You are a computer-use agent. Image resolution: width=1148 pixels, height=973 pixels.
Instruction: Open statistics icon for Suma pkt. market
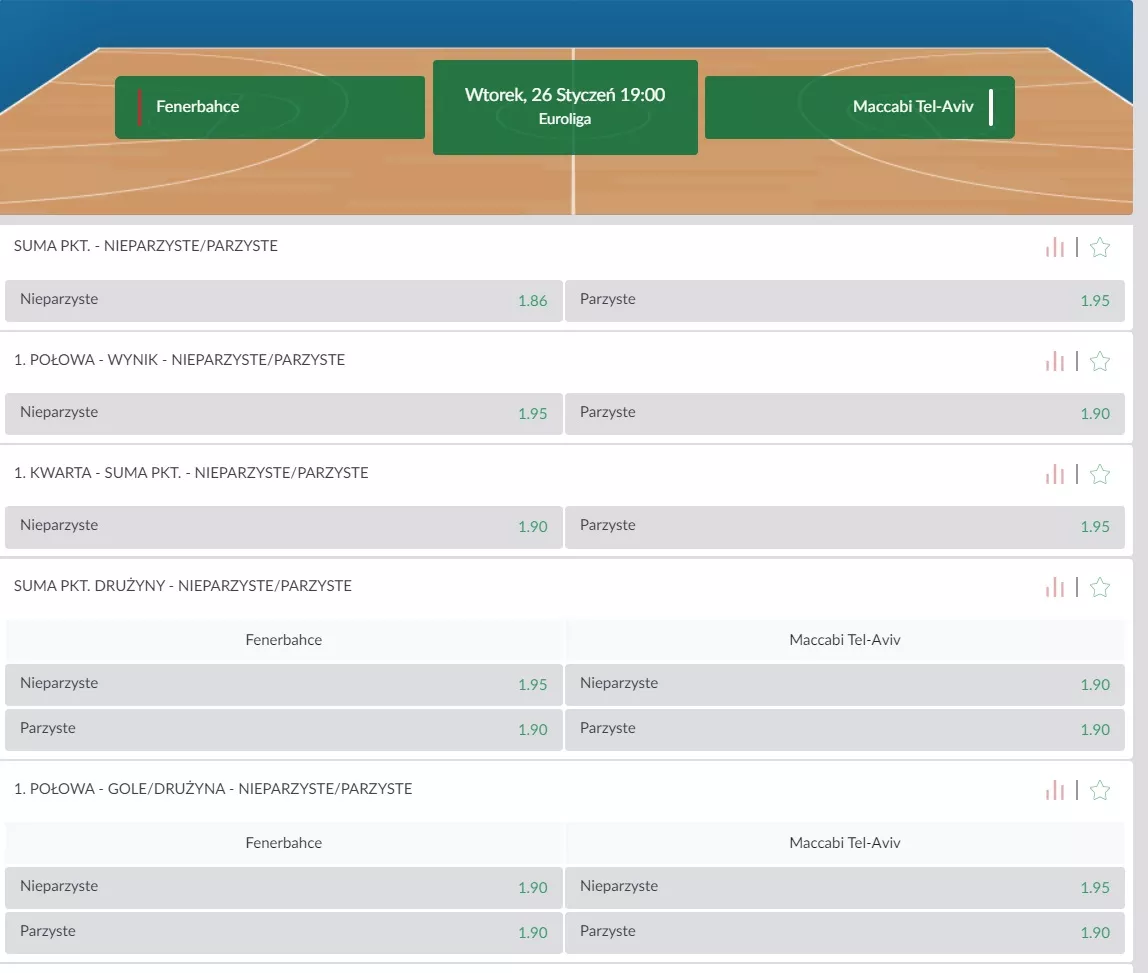(x=1055, y=247)
